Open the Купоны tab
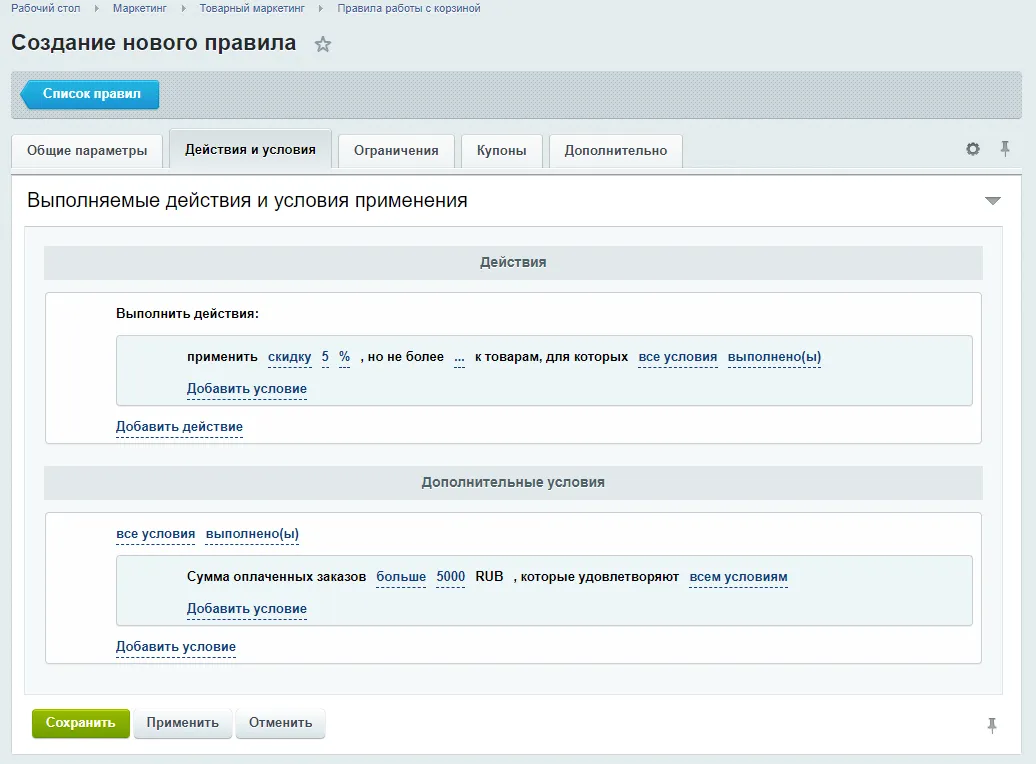The image size is (1036, 764). click(501, 150)
